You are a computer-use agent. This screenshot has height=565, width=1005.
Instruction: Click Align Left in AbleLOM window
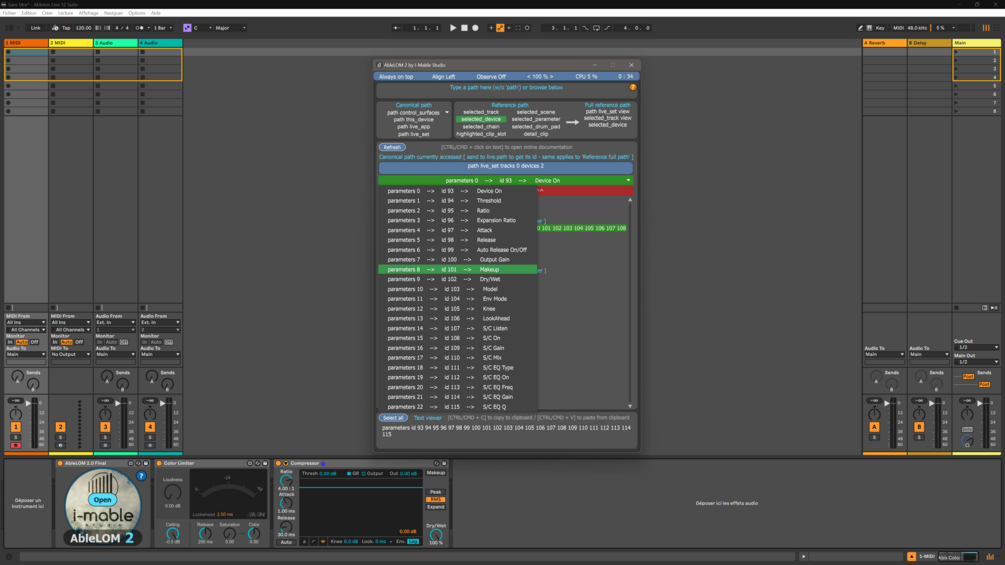pos(444,77)
